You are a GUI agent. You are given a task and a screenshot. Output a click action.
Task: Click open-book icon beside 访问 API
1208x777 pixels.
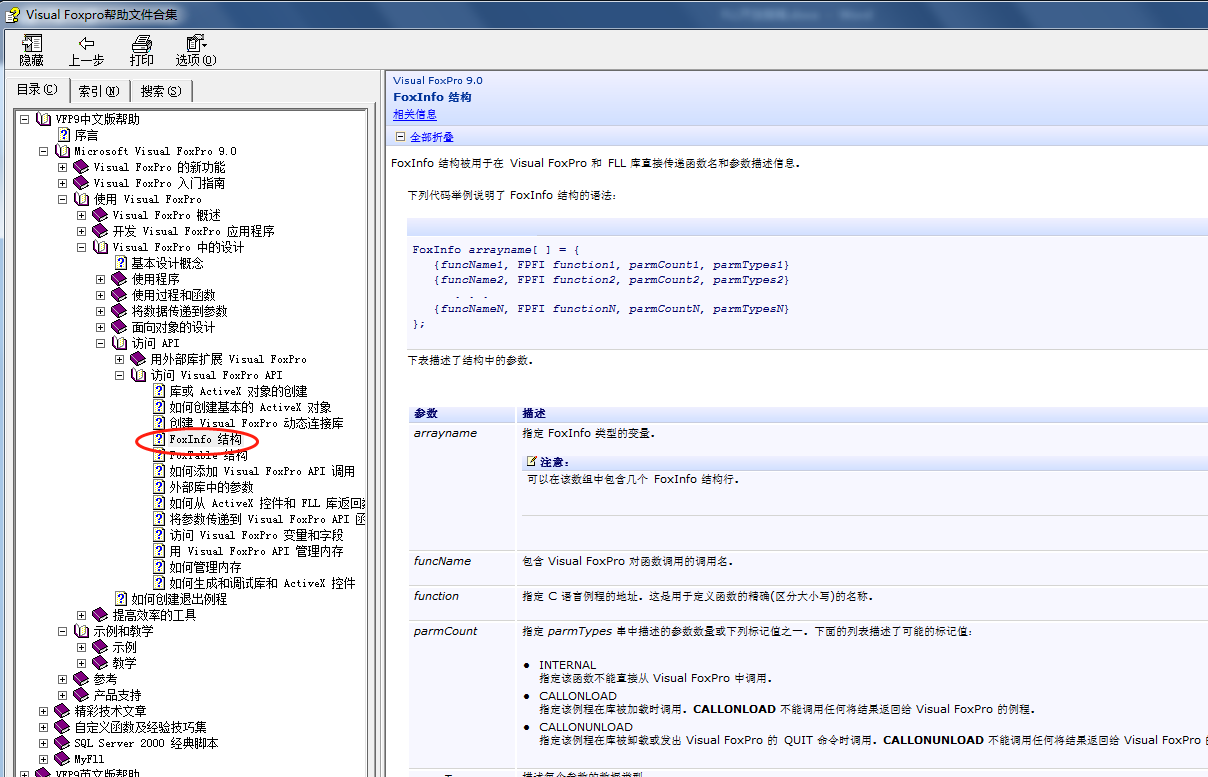click(119, 343)
